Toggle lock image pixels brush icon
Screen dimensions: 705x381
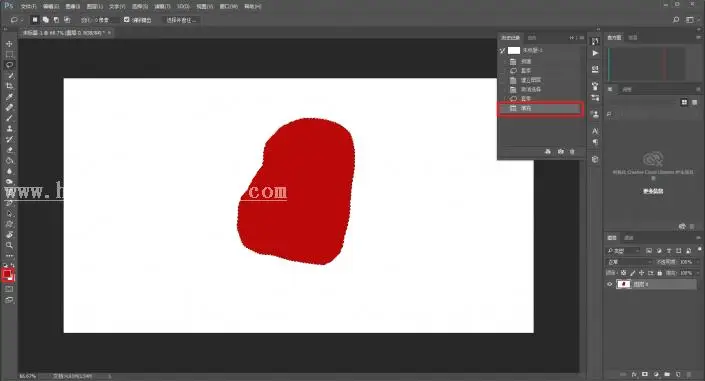[x=633, y=273]
